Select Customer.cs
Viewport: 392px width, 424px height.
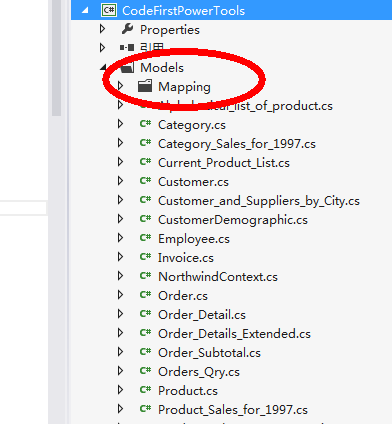pyautogui.click(x=193, y=182)
